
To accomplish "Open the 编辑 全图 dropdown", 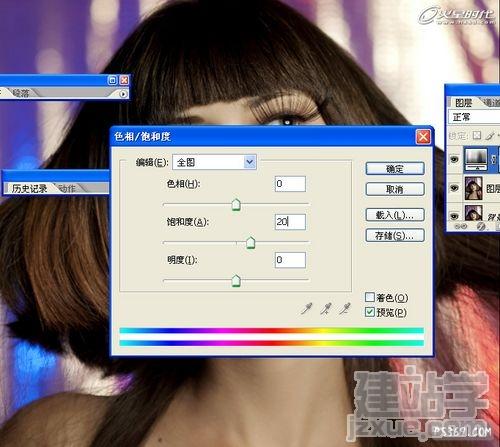I will click(x=214, y=162).
